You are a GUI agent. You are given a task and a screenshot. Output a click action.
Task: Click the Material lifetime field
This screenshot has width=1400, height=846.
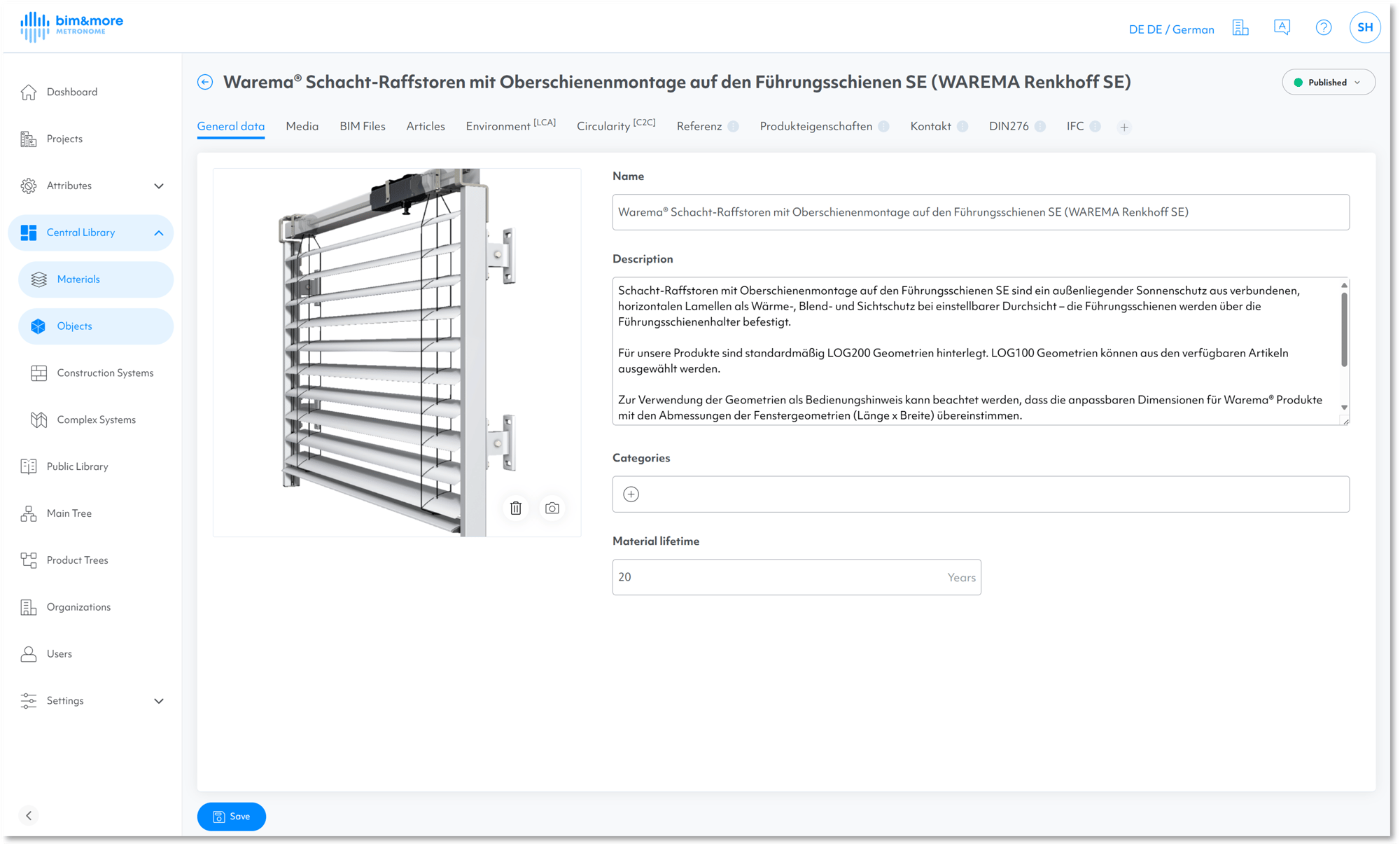[797, 577]
